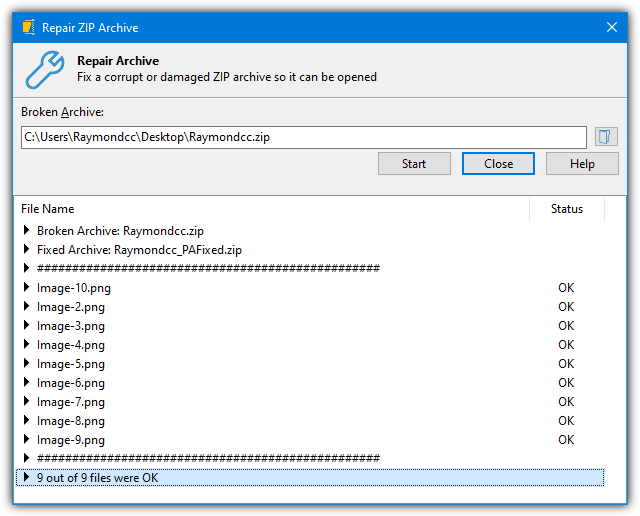Click the Status column header
The image size is (640, 516).
pos(566,209)
